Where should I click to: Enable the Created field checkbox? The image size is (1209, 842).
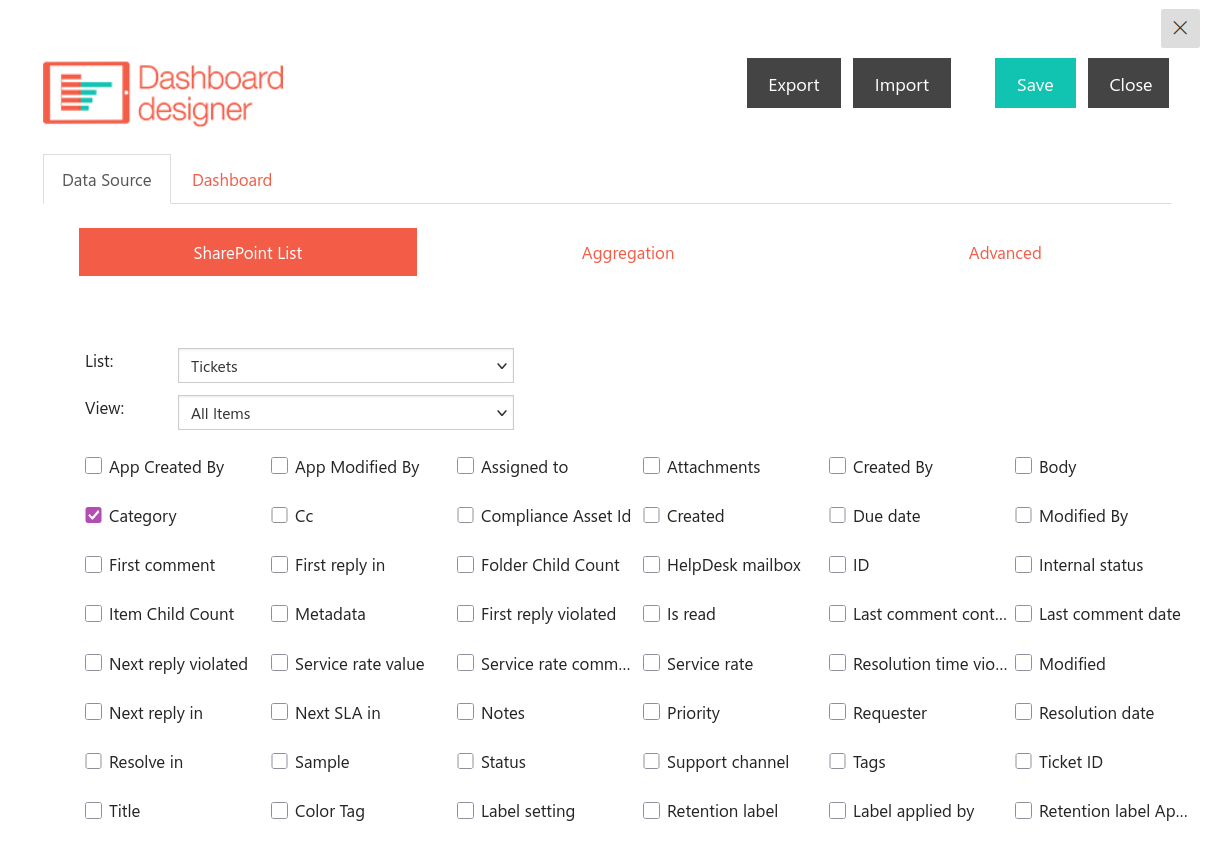click(x=651, y=515)
